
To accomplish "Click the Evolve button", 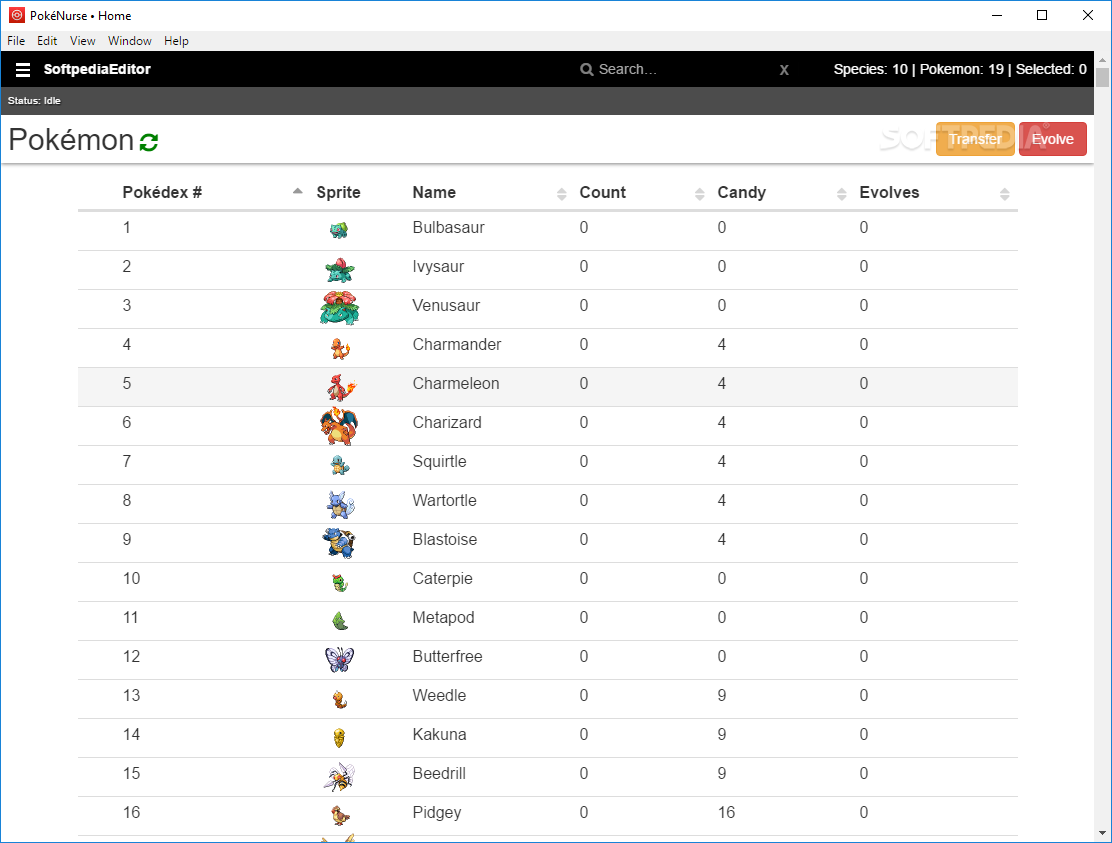I will 1052,139.
